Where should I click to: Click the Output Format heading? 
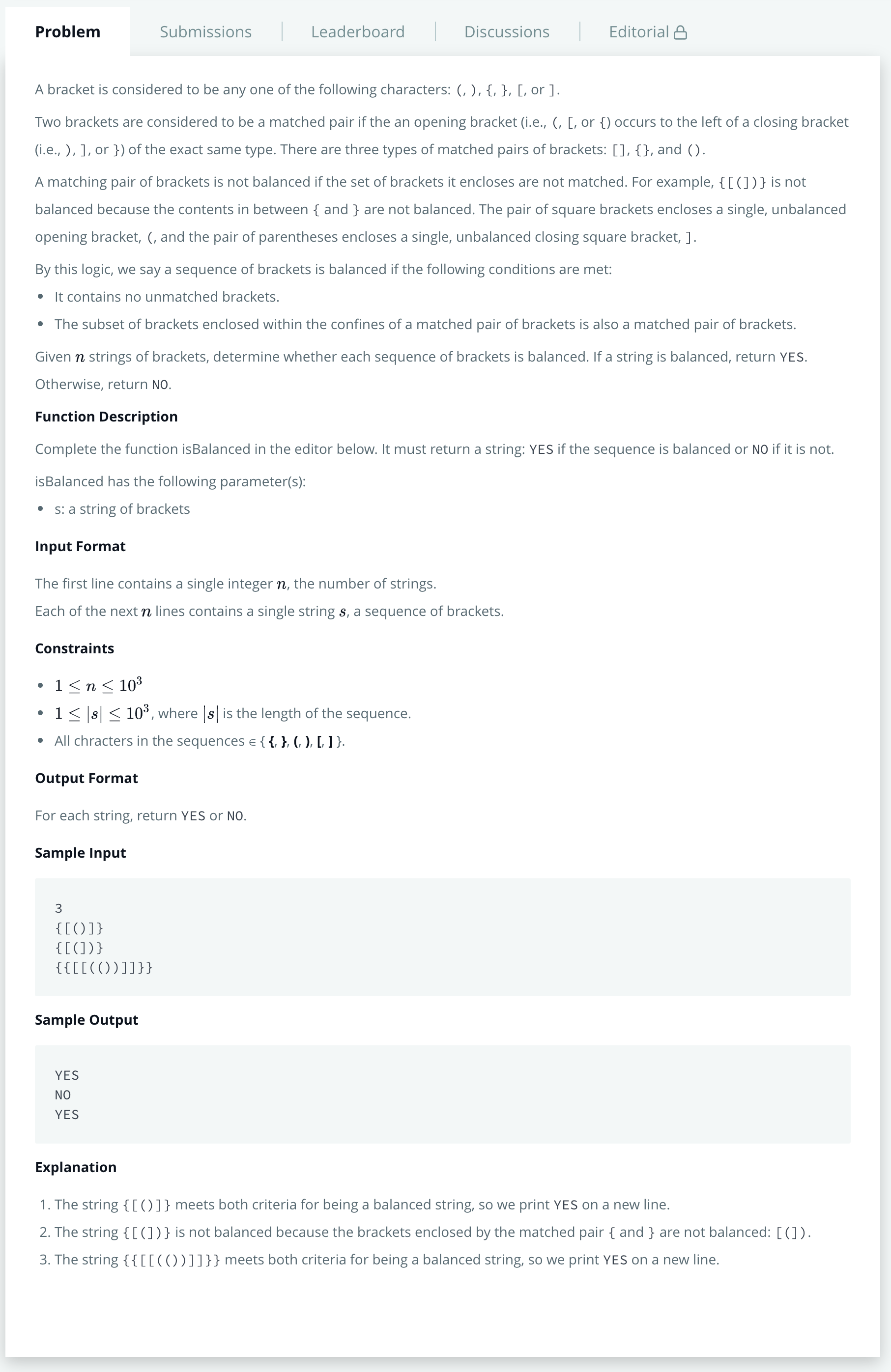click(86, 778)
